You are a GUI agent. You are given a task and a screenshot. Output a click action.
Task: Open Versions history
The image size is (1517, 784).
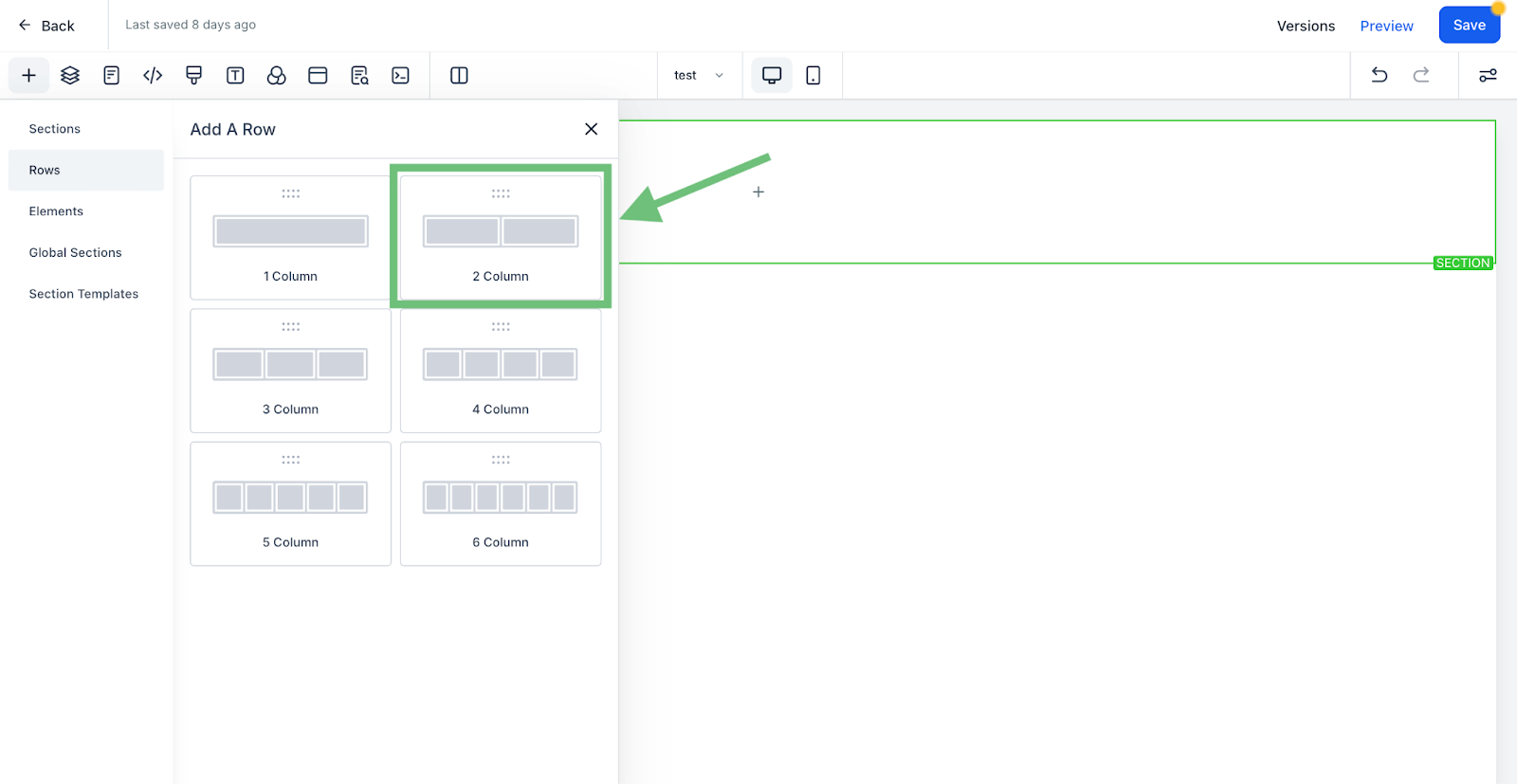pos(1306,26)
